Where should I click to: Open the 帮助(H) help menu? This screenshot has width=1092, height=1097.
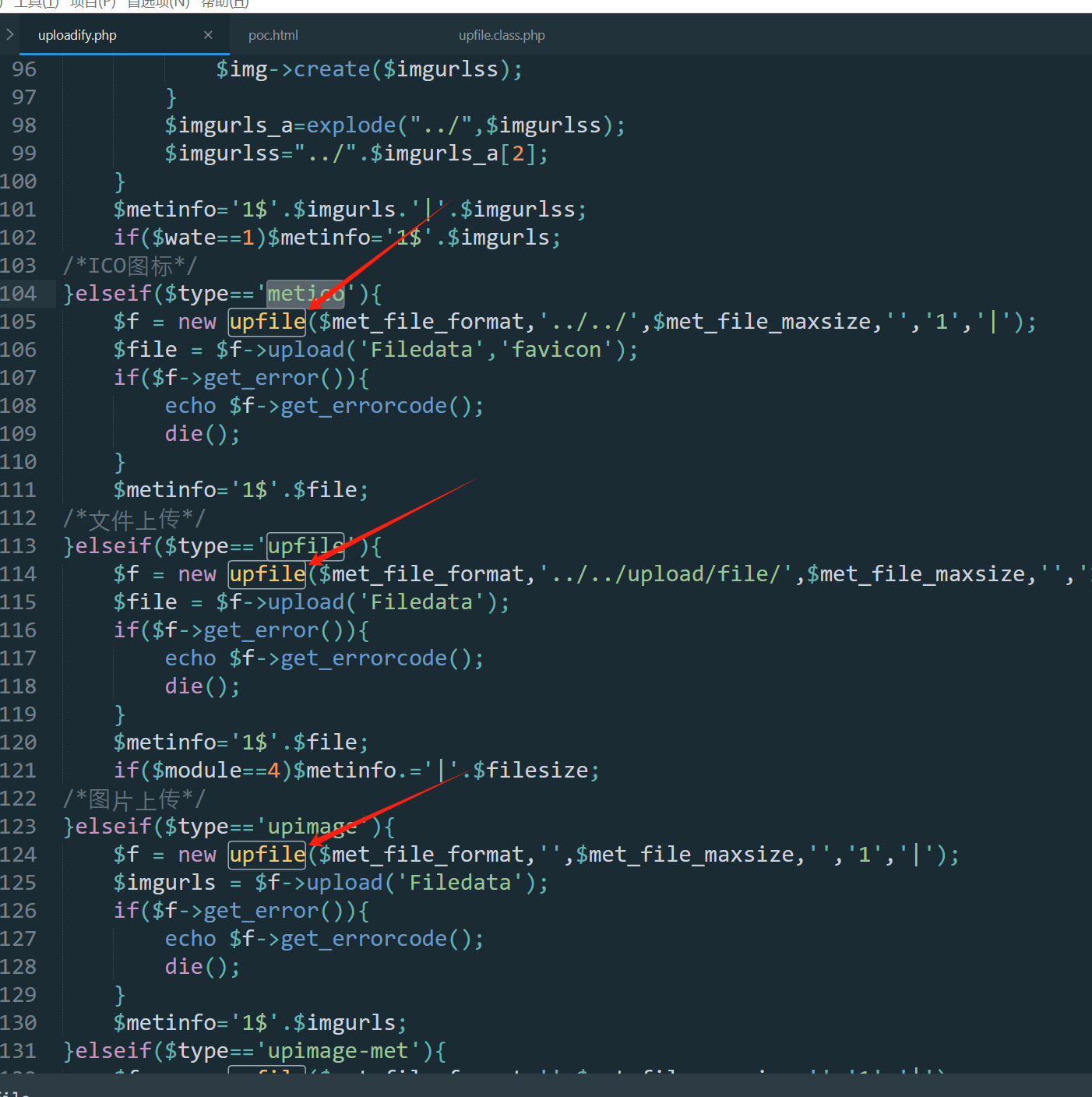click(x=225, y=4)
